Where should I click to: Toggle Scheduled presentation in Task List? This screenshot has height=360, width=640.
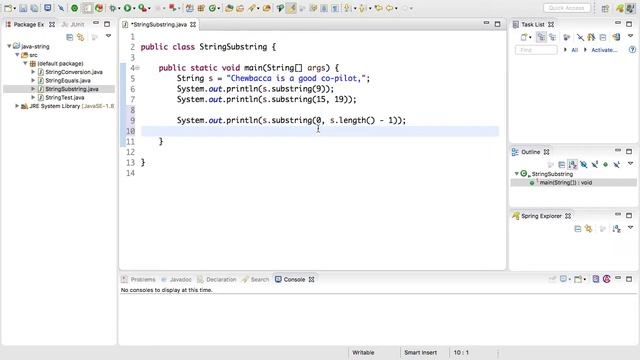coord(552,38)
